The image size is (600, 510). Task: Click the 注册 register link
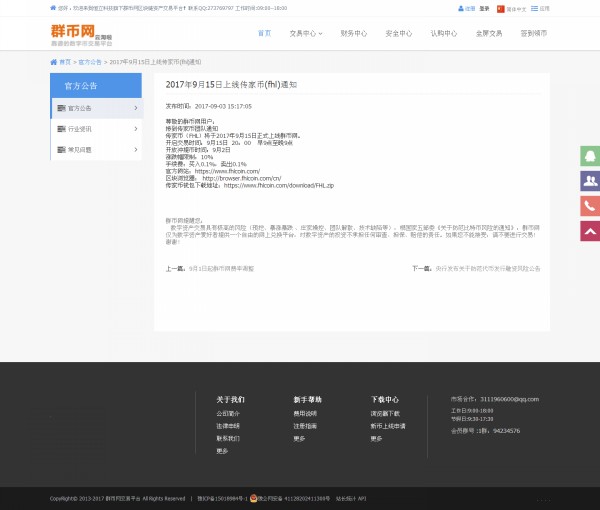click(x=470, y=8)
